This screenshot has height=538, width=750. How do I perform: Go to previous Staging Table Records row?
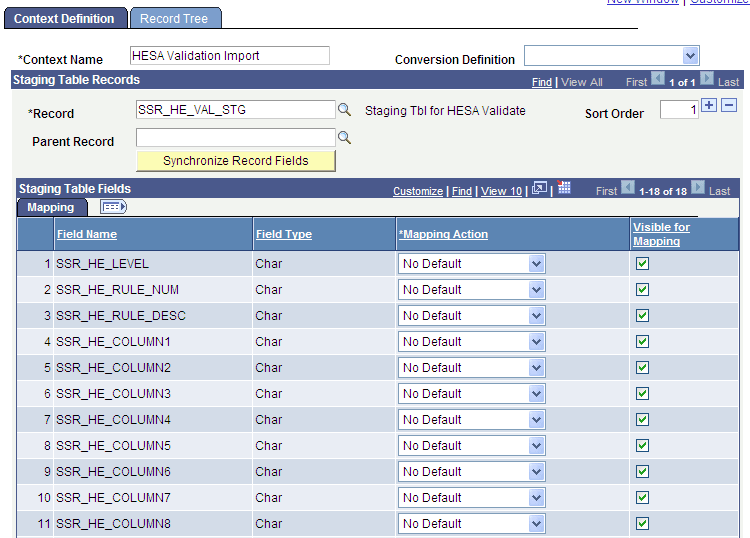click(658, 78)
